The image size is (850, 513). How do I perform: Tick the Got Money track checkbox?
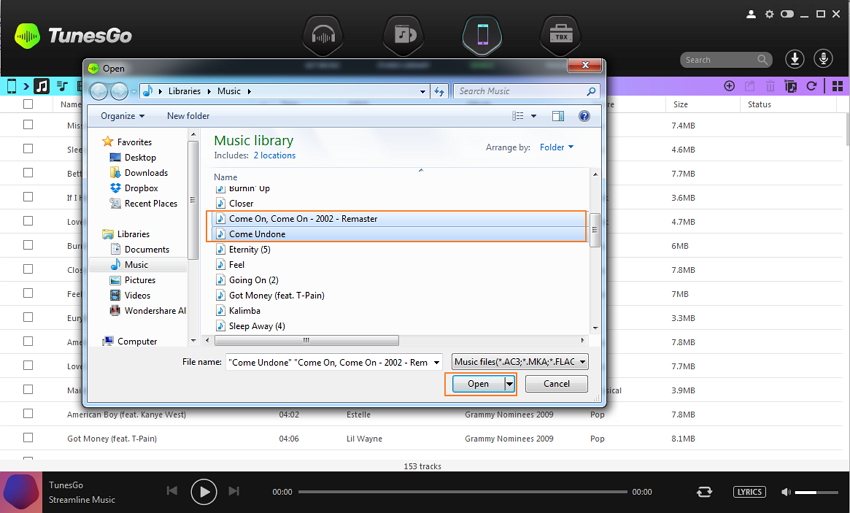28,438
